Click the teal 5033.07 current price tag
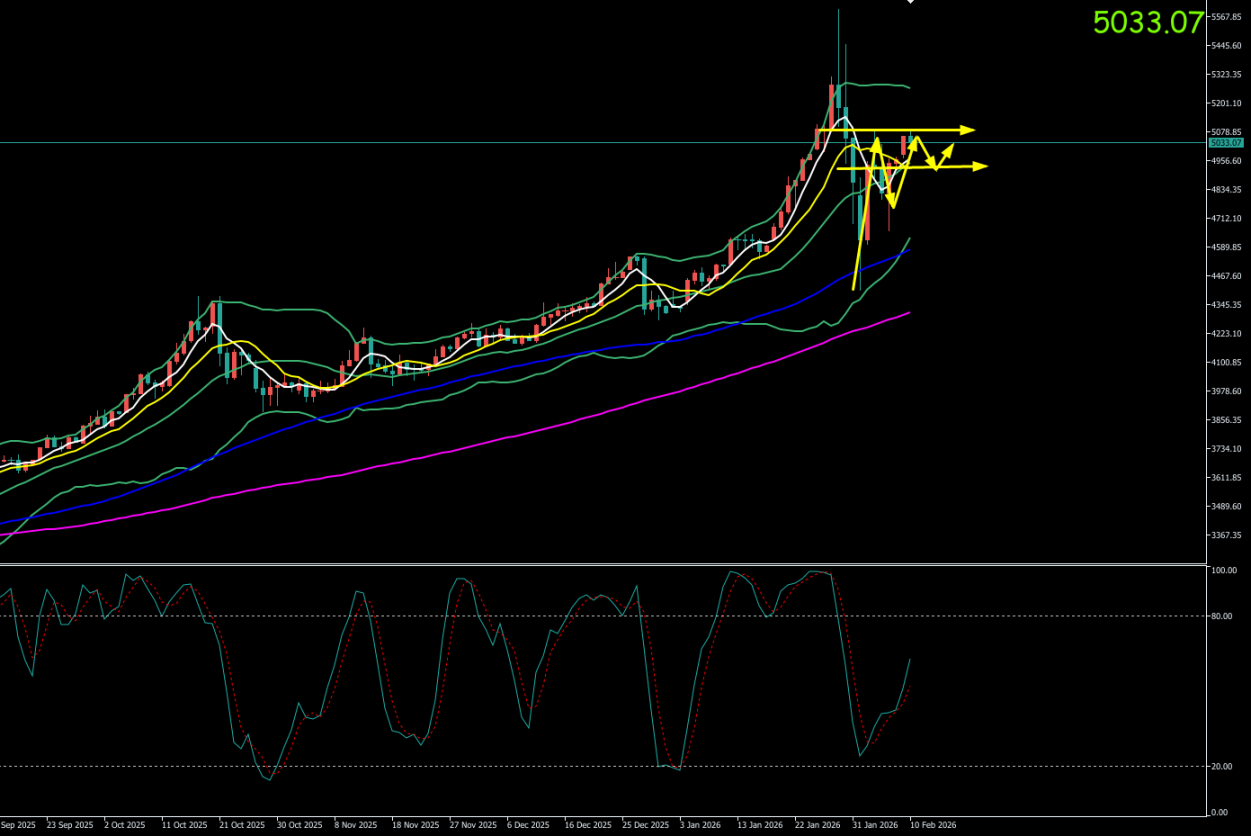Image resolution: width=1251 pixels, height=836 pixels. point(1225,143)
